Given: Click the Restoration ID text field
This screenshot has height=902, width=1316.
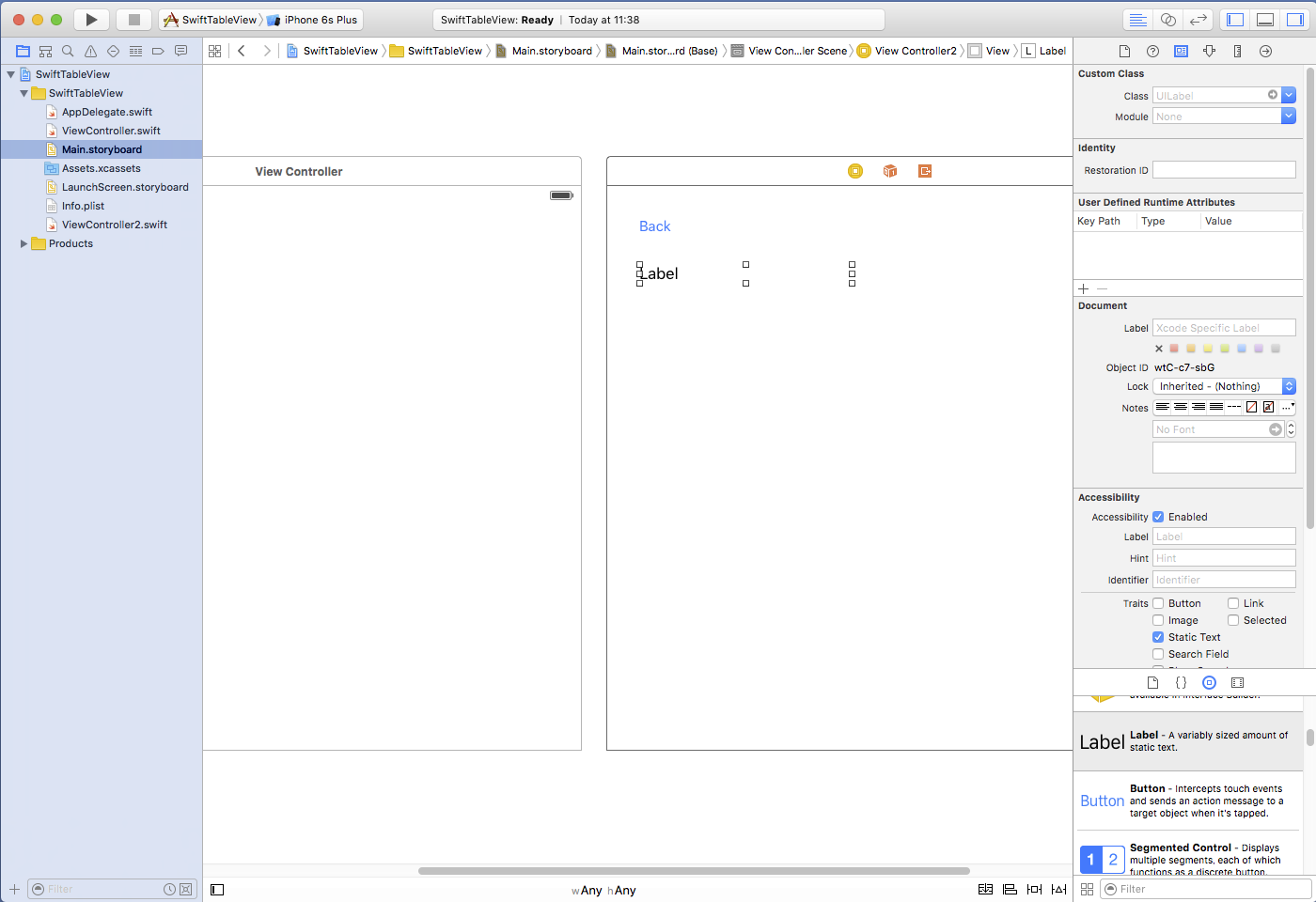Looking at the screenshot, I should point(1223,170).
